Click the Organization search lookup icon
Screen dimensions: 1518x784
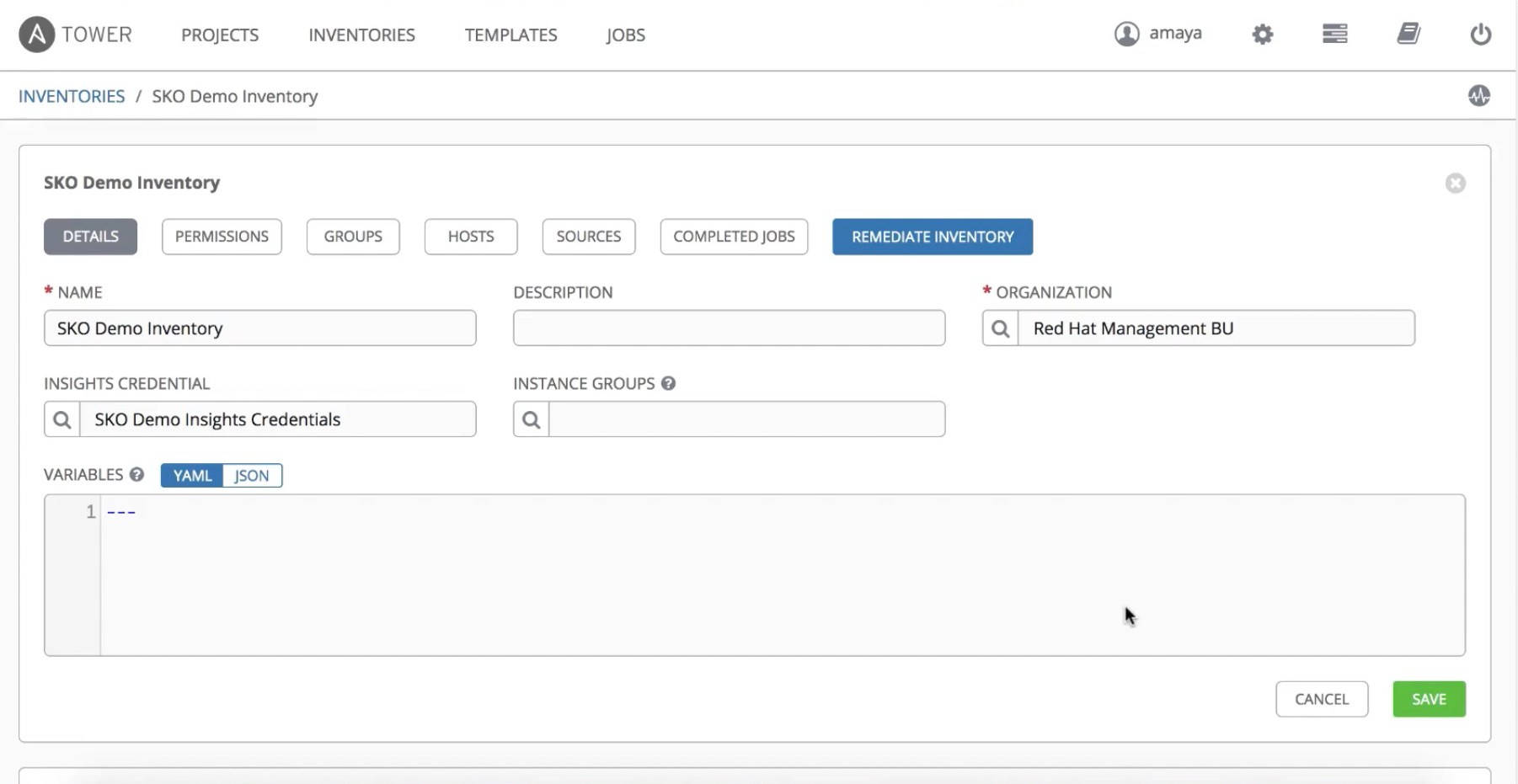[1000, 328]
